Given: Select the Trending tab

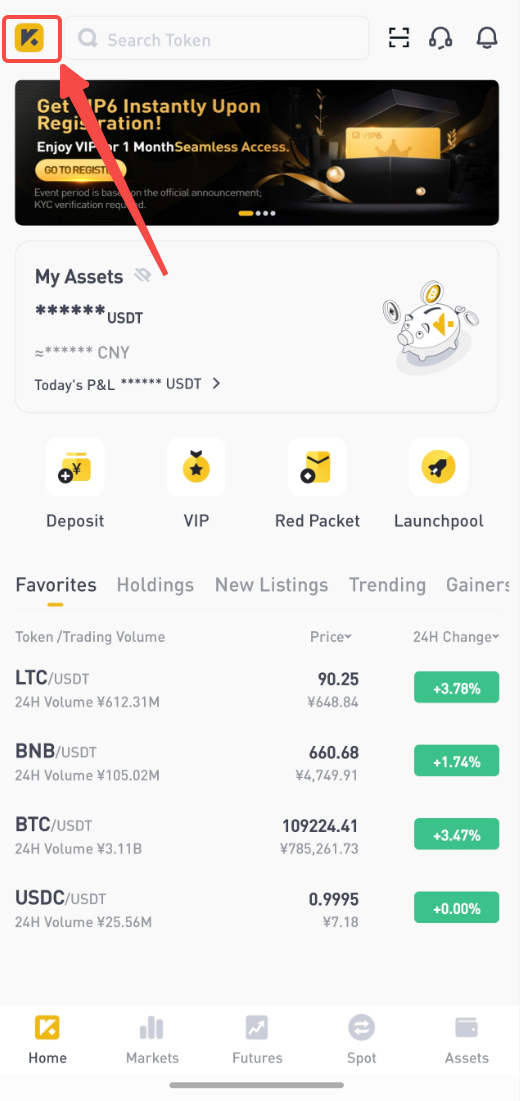Looking at the screenshot, I should coord(387,585).
